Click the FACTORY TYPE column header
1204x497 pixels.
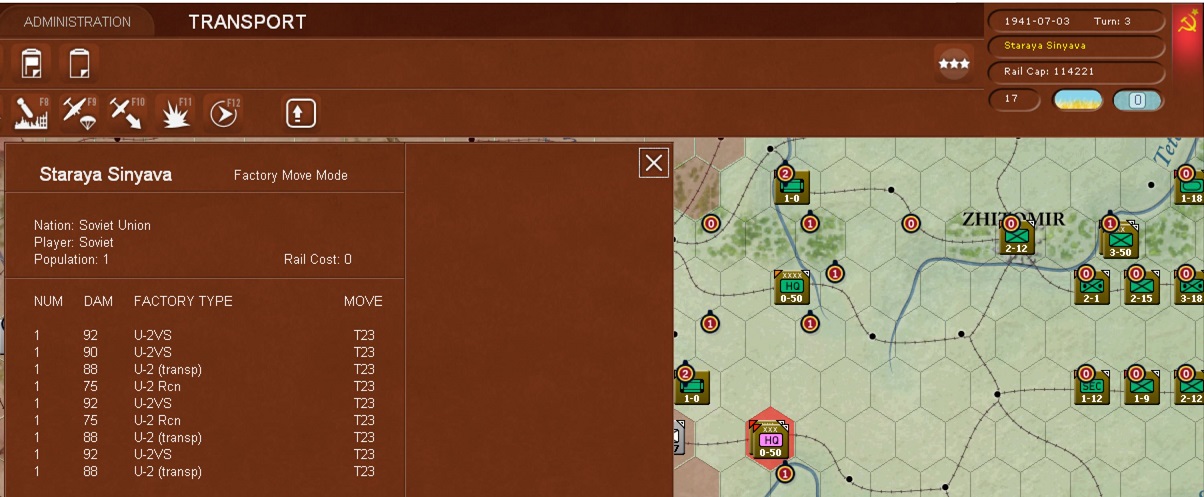pyautogui.click(x=183, y=301)
